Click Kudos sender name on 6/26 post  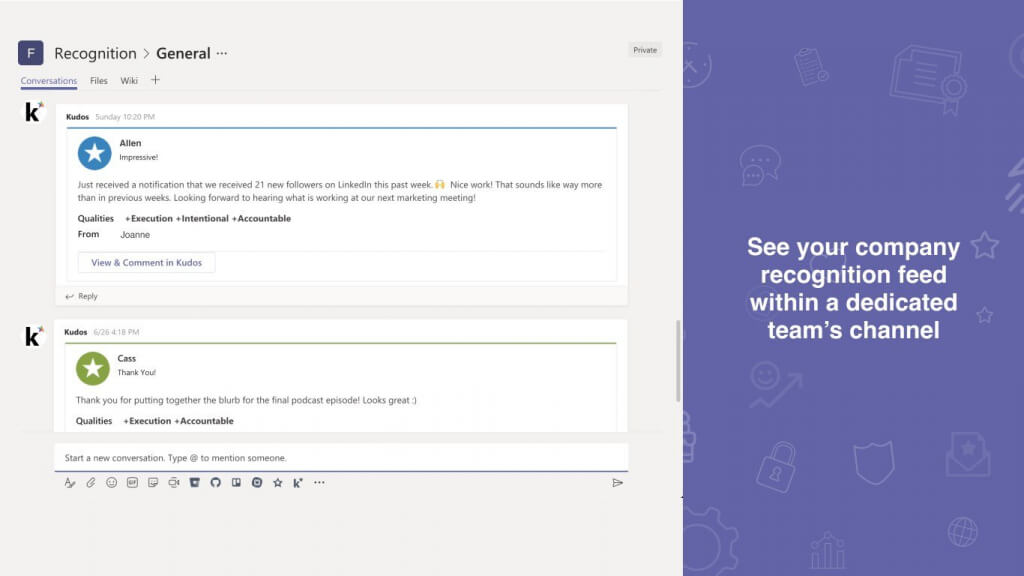click(75, 332)
